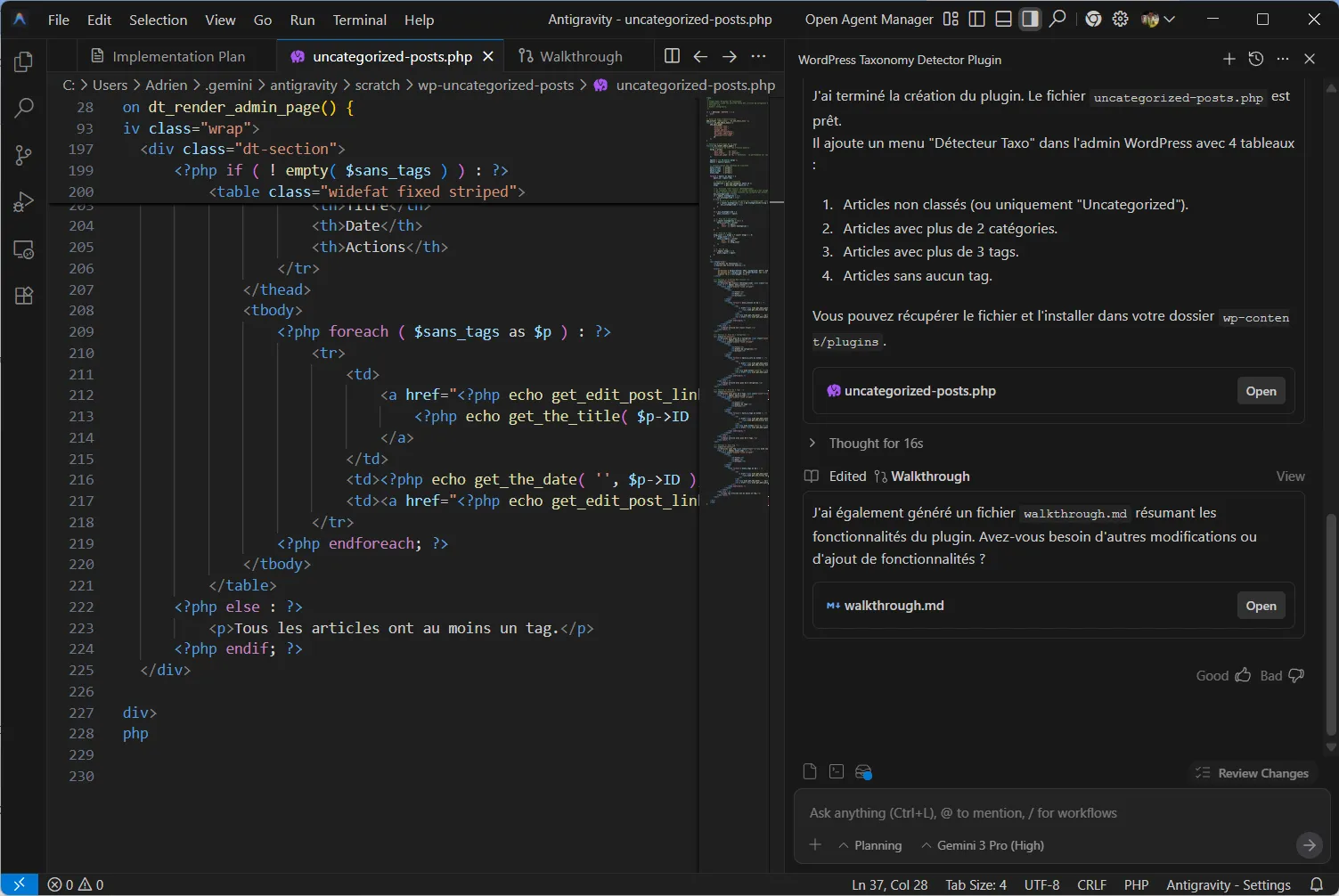Switch to the Implementation Plan tab
This screenshot has width=1339, height=896.
point(169,56)
